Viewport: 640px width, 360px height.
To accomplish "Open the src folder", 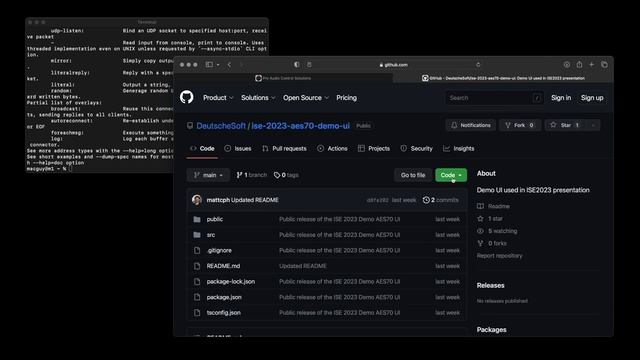I will tap(211, 235).
